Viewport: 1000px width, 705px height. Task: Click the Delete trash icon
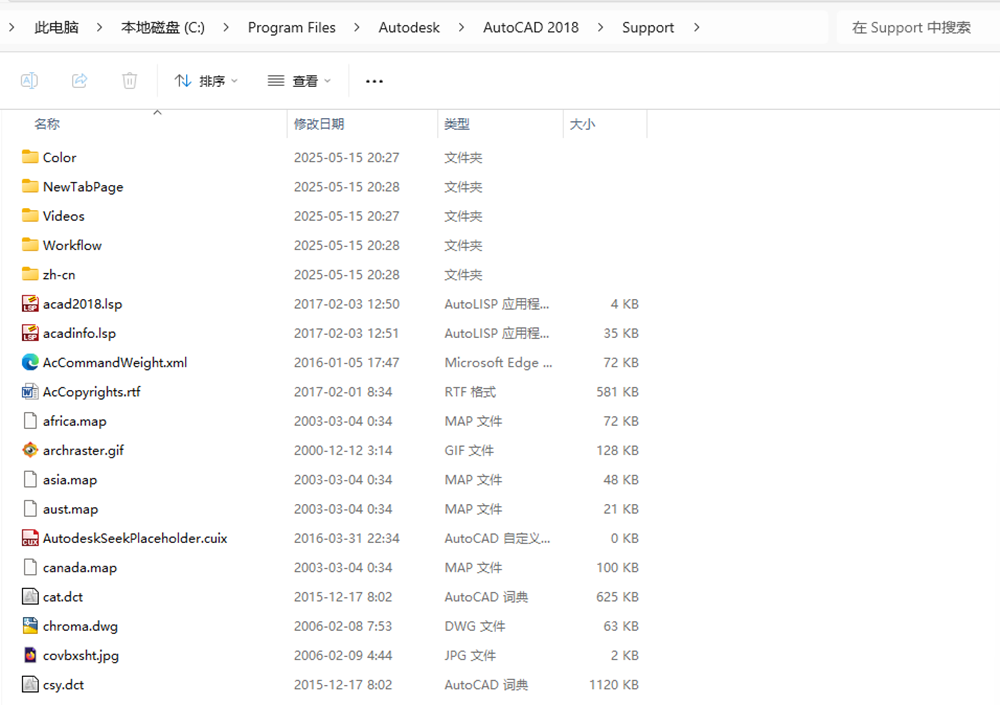pos(129,81)
